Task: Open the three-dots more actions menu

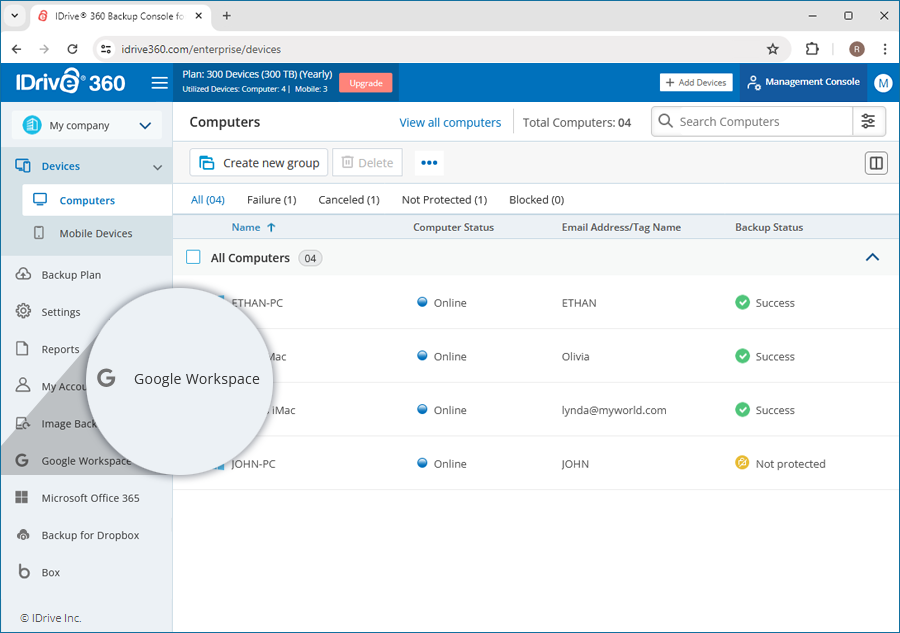Action: [429, 163]
